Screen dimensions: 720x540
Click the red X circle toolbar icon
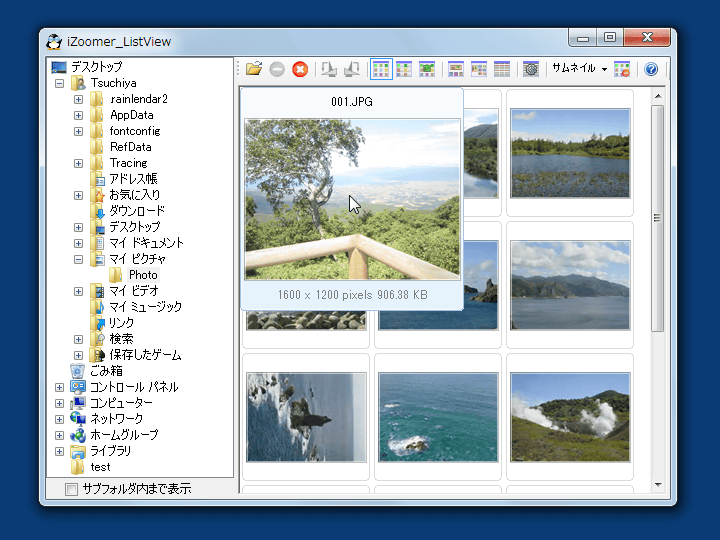pyautogui.click(x=300, y=69)
